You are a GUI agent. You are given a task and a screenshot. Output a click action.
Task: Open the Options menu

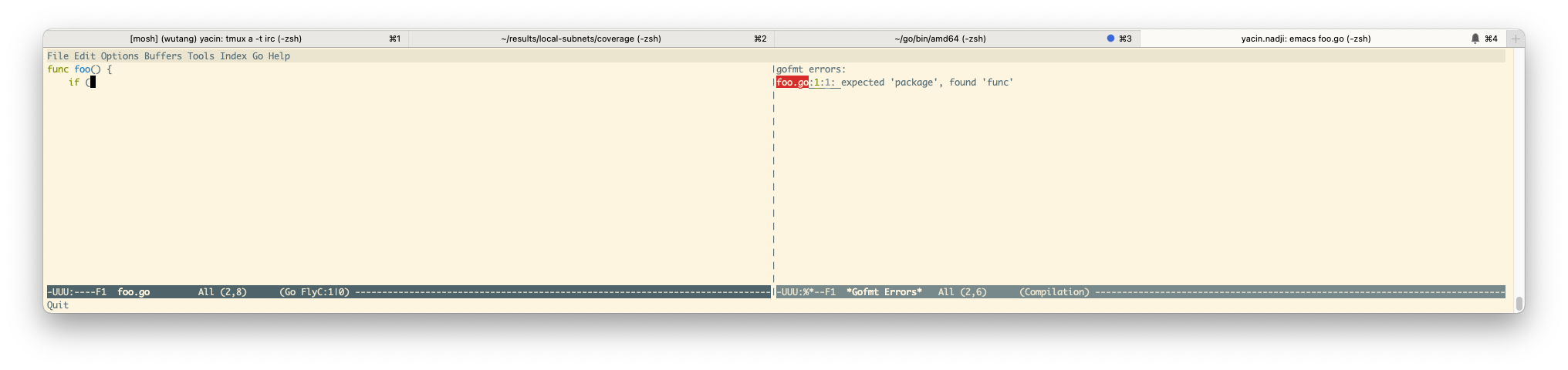pos(120,56)
